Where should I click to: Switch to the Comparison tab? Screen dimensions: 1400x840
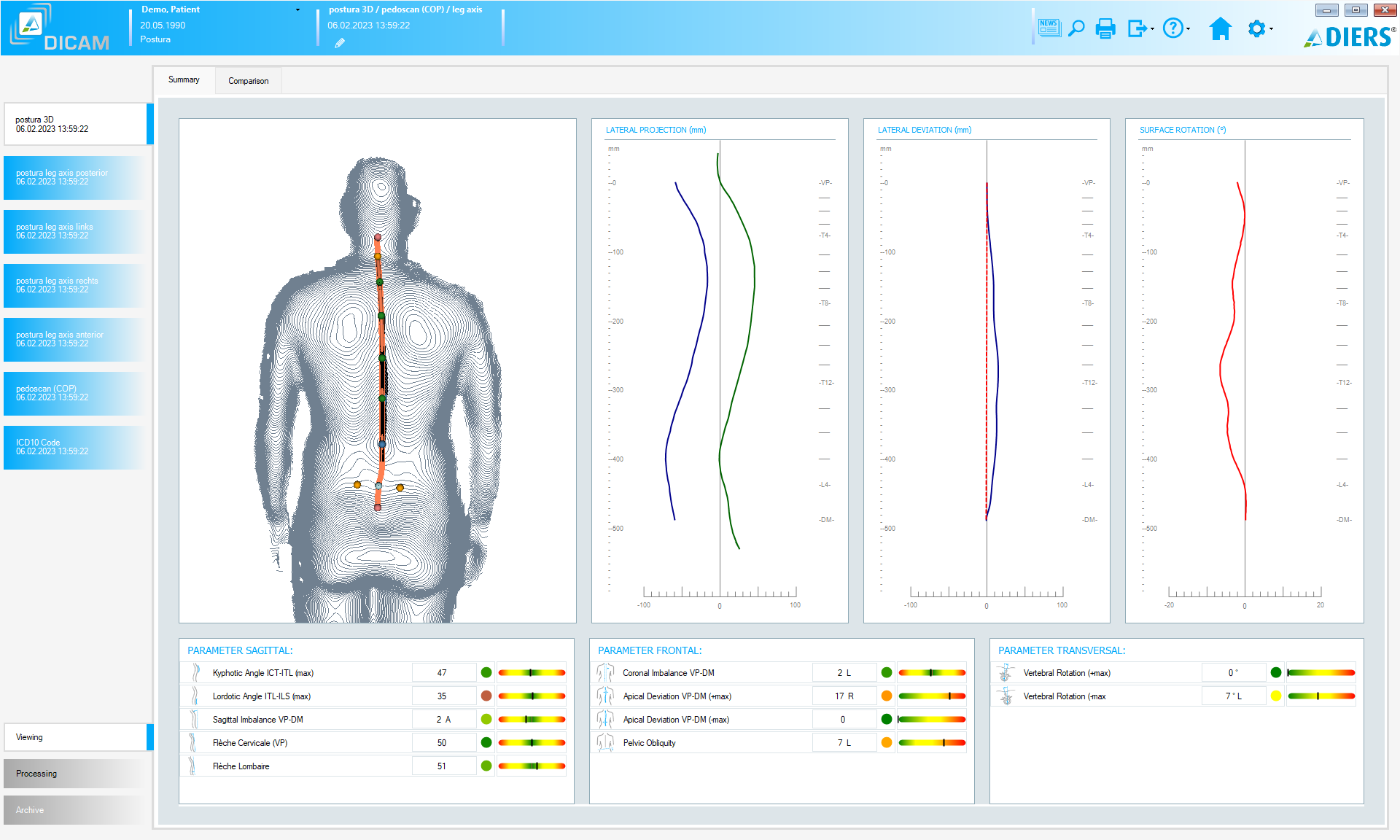[x=248, y=81]
